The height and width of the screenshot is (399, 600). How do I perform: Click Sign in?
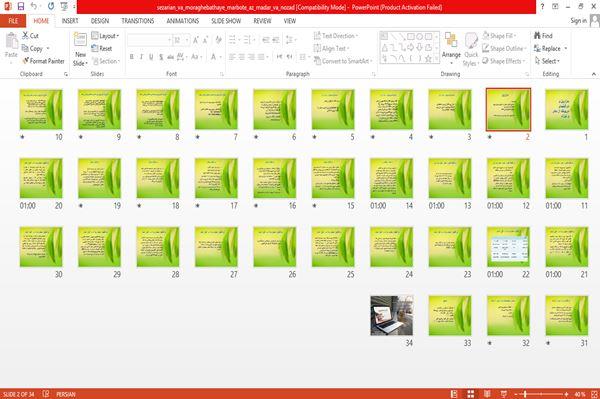[x=578, y=21]
